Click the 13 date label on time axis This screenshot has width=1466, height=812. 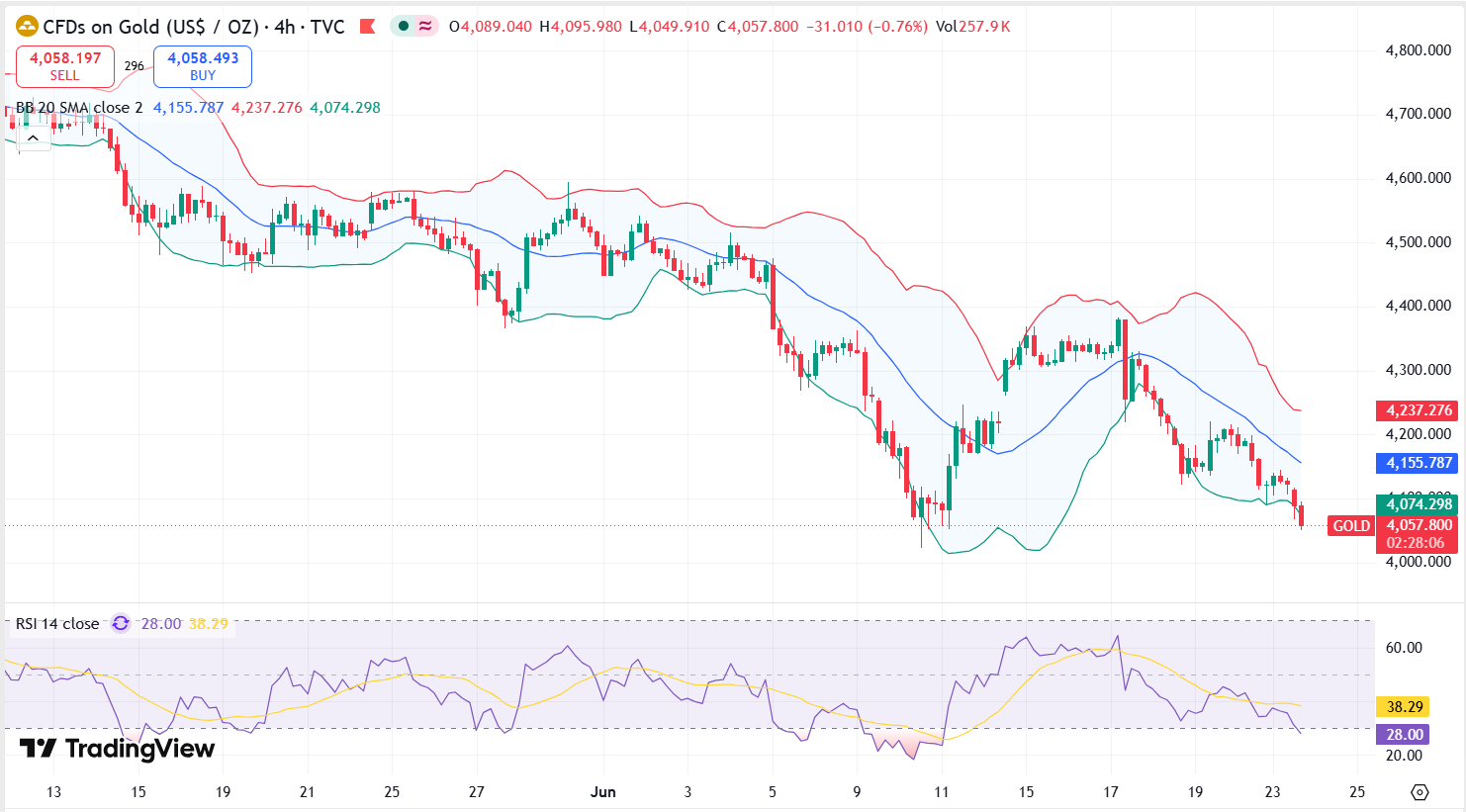[53, 792]
